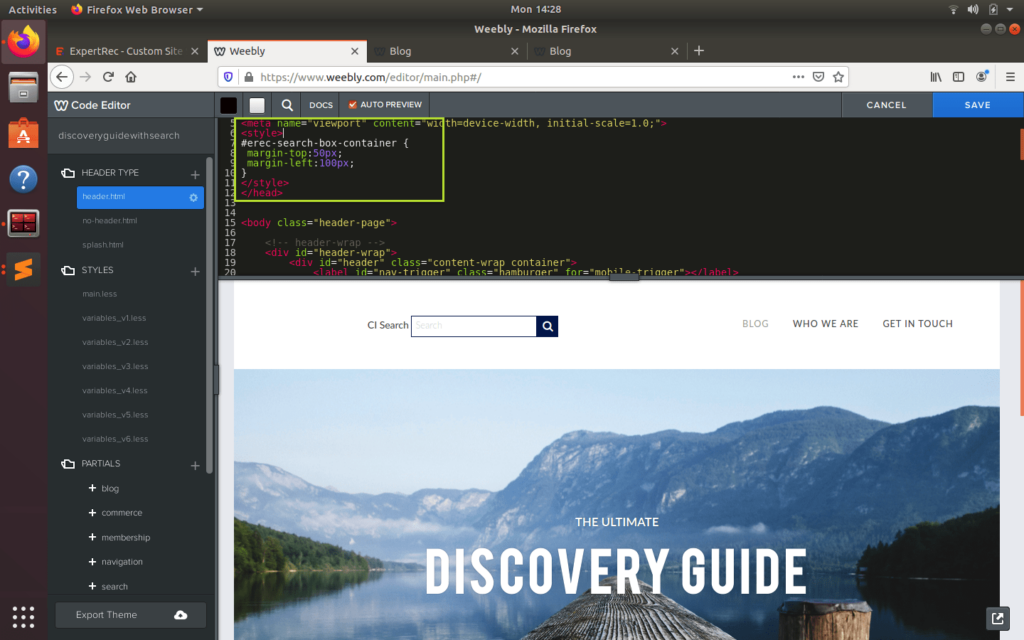Open the Firefox hamburger menu

click(1012, 76)
